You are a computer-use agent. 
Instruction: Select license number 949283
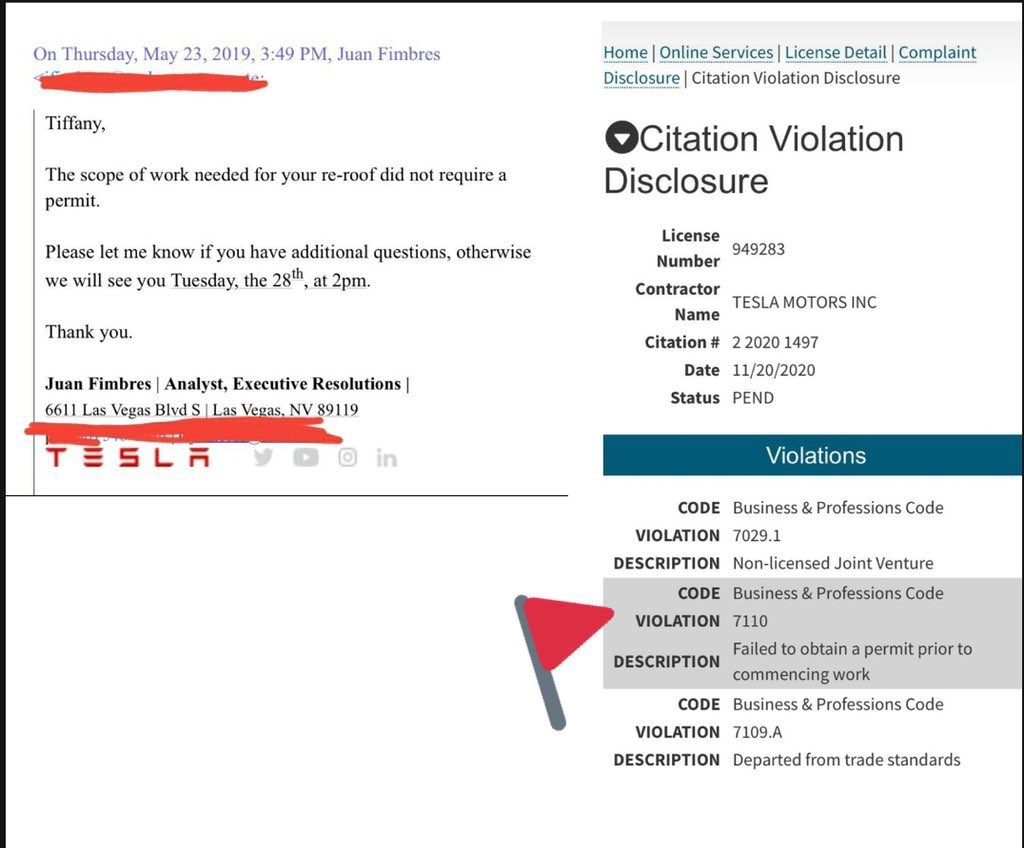click(x=758, y=249)
